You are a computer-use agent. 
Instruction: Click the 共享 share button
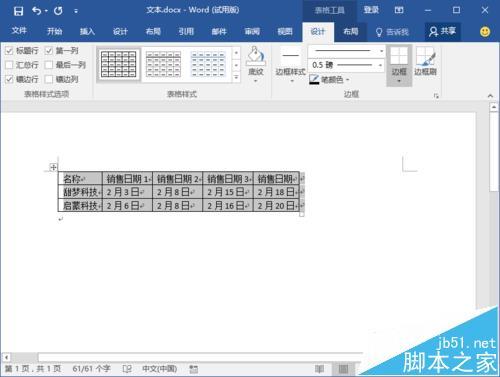[x=442, y=32]
